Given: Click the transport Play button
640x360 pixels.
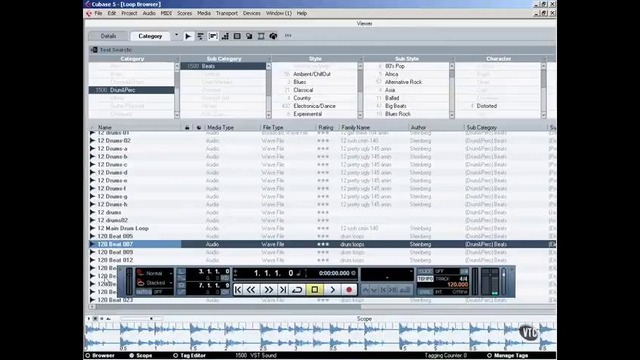Looking at the screenshot, I should coord(332,290).
